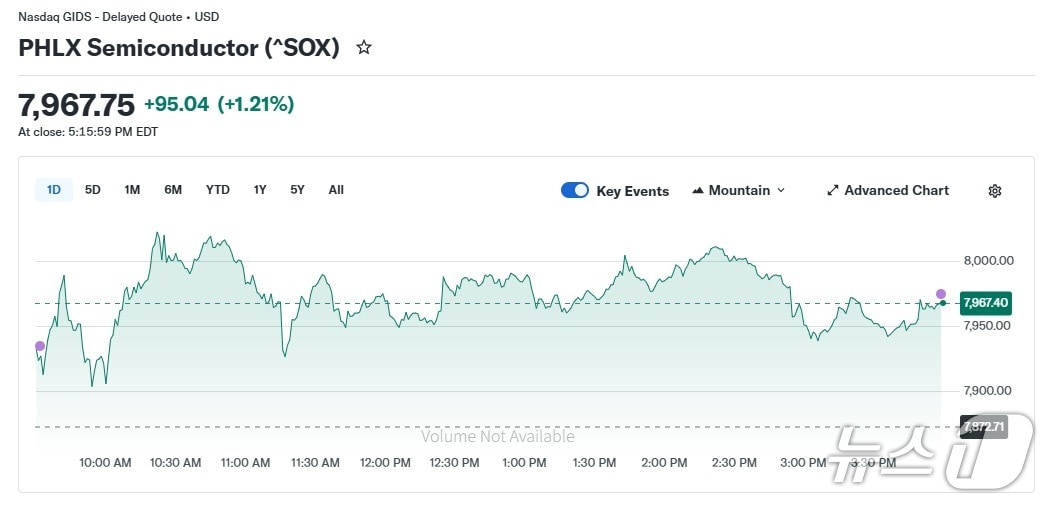This screenshot has width=1049, height=505.
Task: Click the Mountain chart type icon
Action: coord(697,191)
